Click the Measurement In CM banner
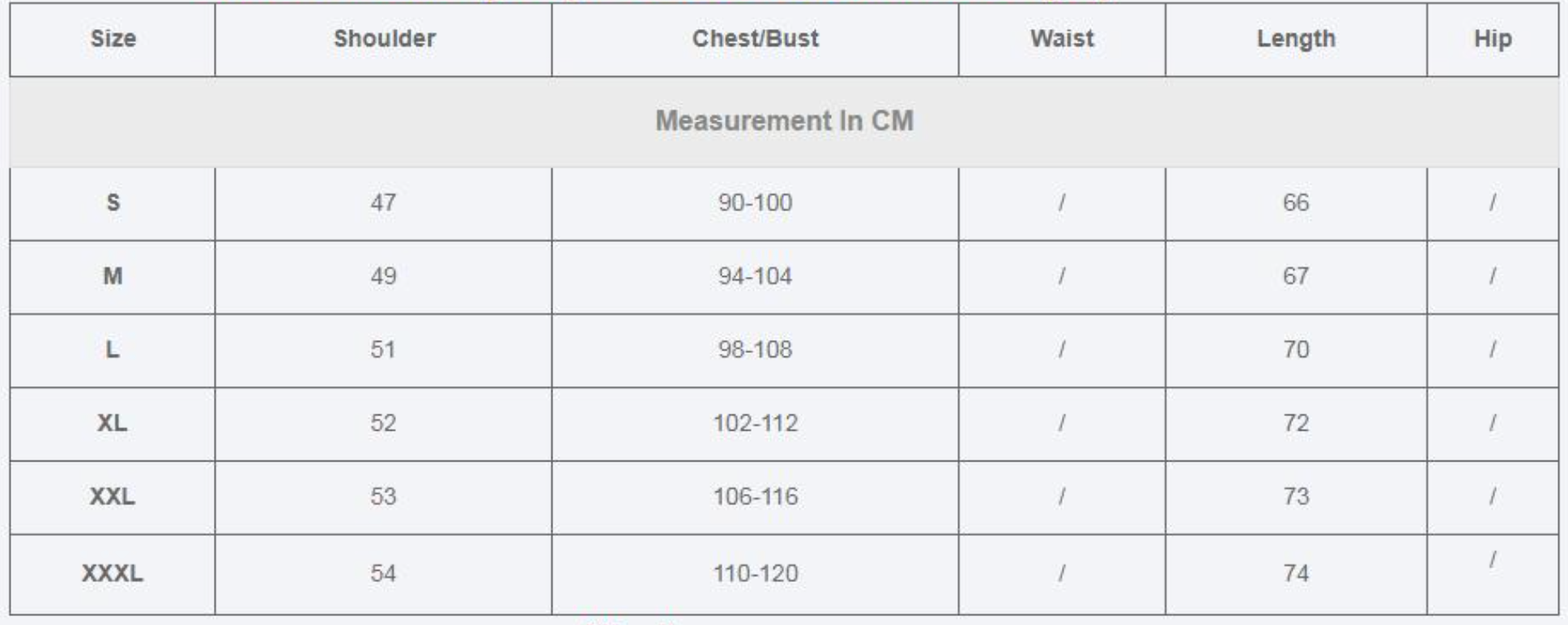Screen dimensions: 1568x625 pos(784,121)
